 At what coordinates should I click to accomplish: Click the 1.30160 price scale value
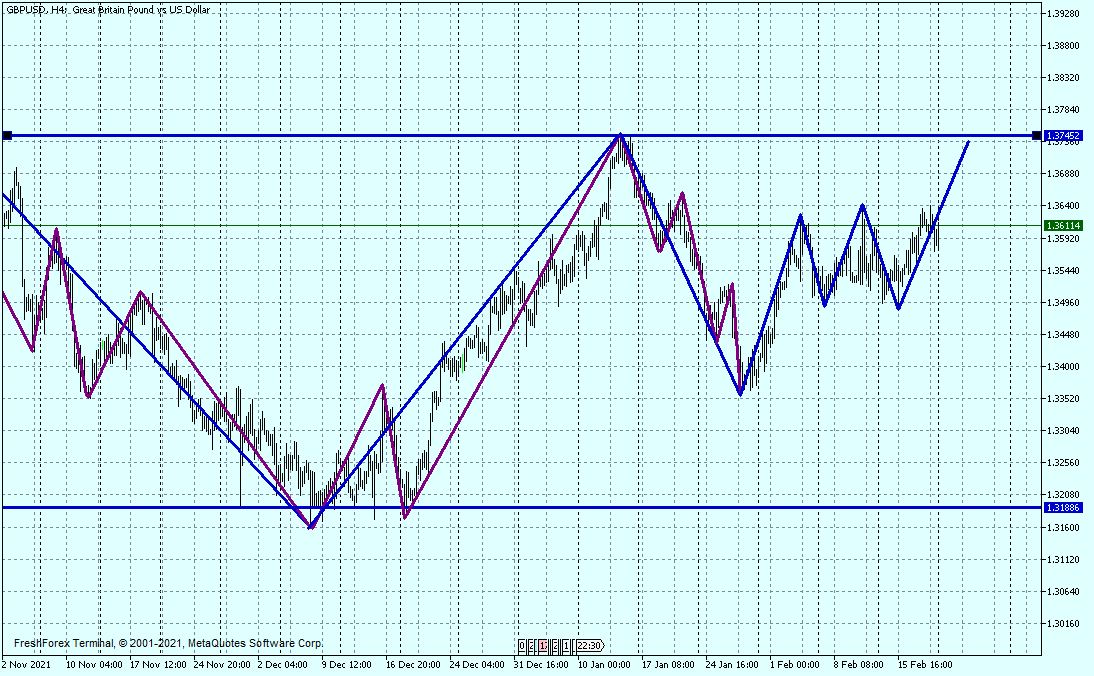click(1064, 623)
